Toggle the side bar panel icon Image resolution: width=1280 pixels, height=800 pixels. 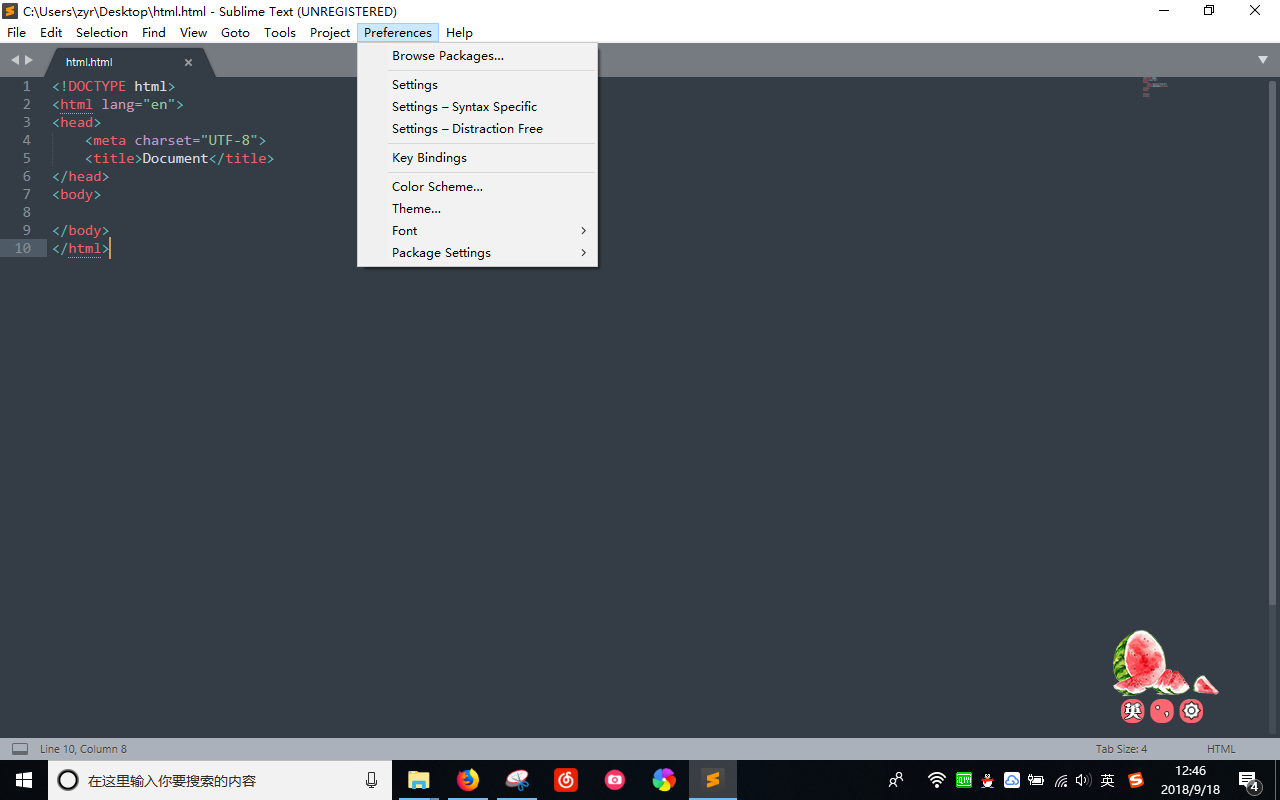click(19, 748)
